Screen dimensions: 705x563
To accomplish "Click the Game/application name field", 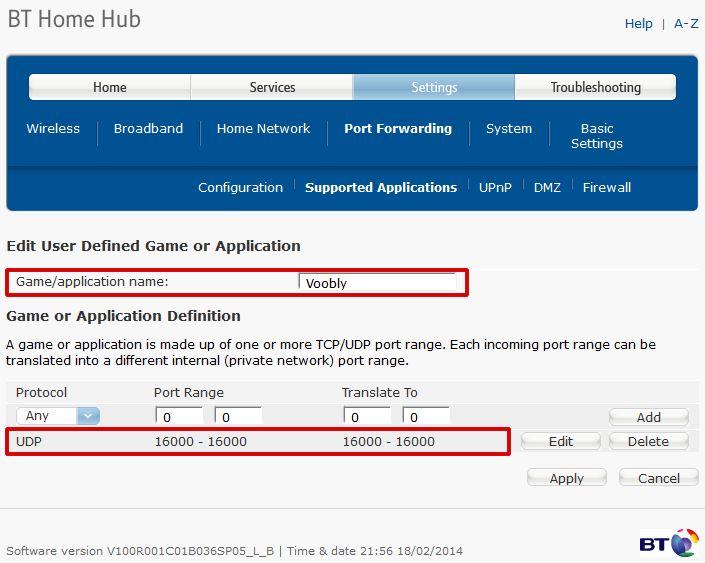I will coord(377,283).
